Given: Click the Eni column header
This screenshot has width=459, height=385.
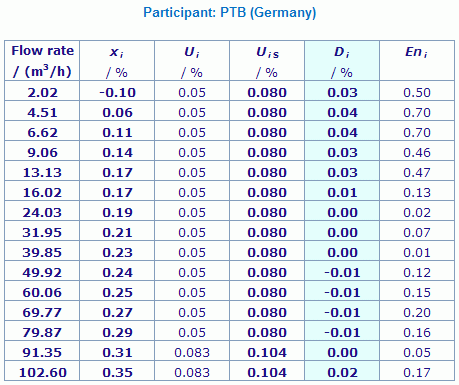Looking at the screenshot, I should coord(417,61).
